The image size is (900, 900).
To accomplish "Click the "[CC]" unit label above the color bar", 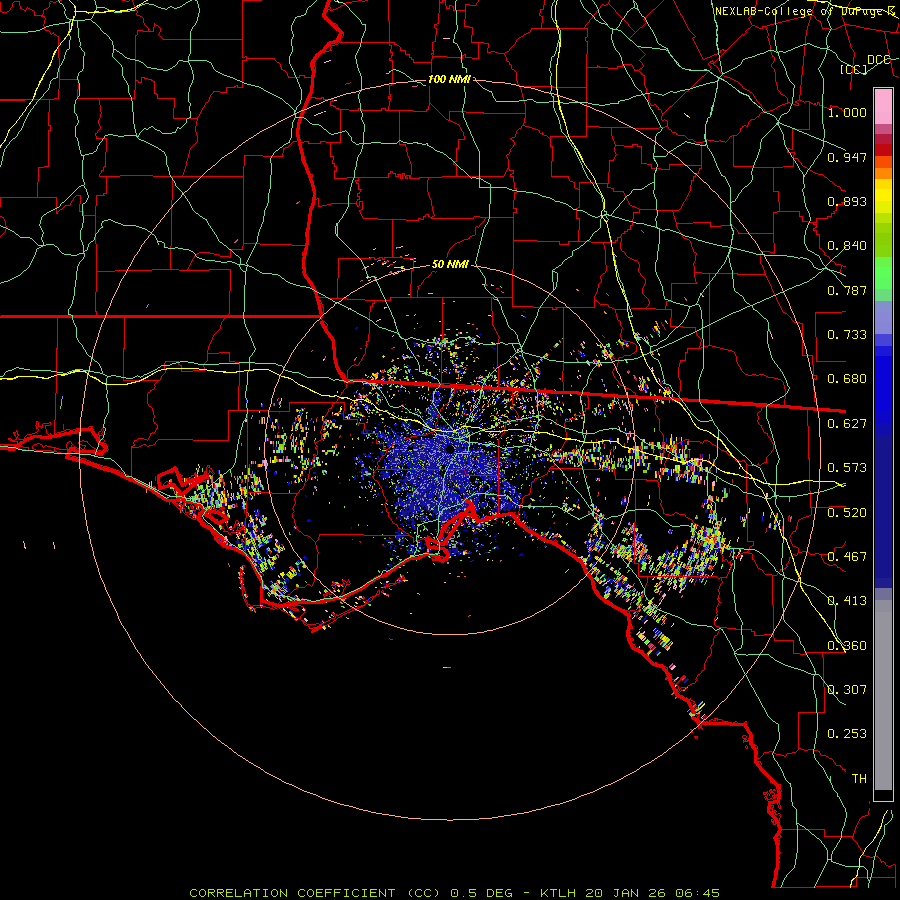I will [x=854, y=69].
